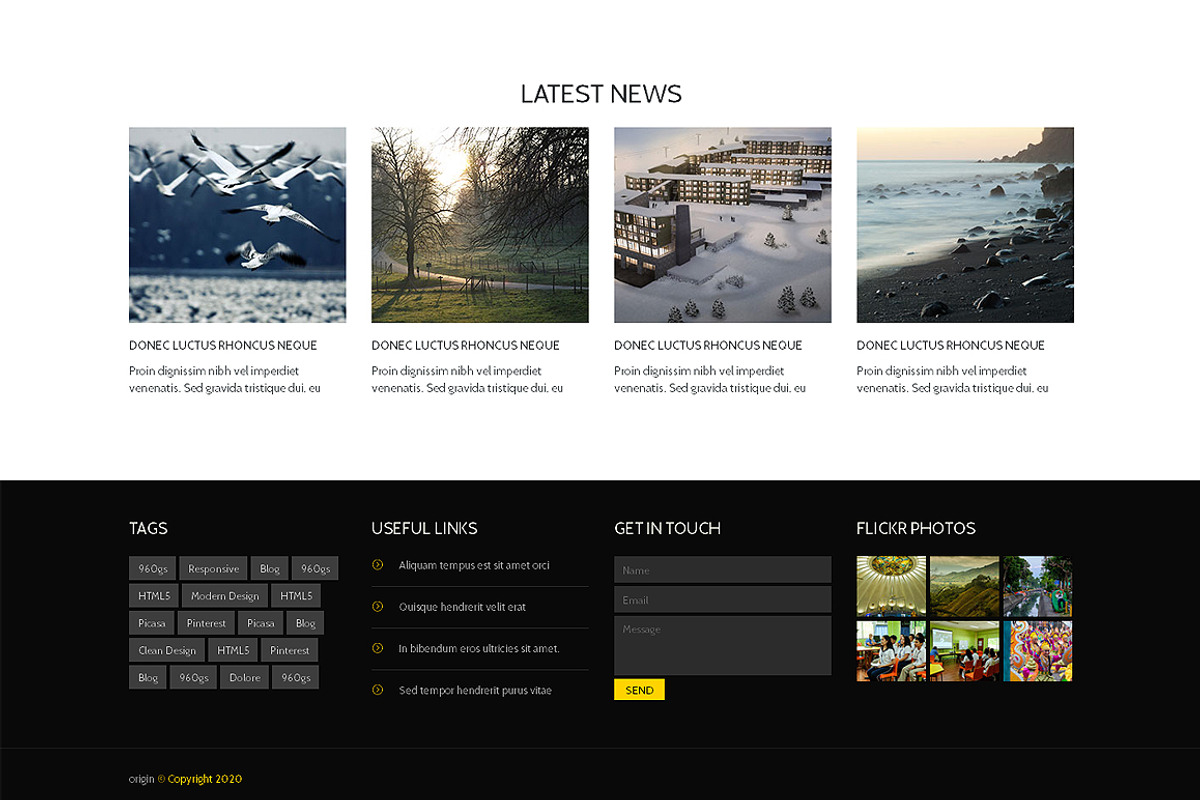Screen dimensions: 1200x800
Task: Open the news headline under the rocky beach photo
Action: coord(951,345)
